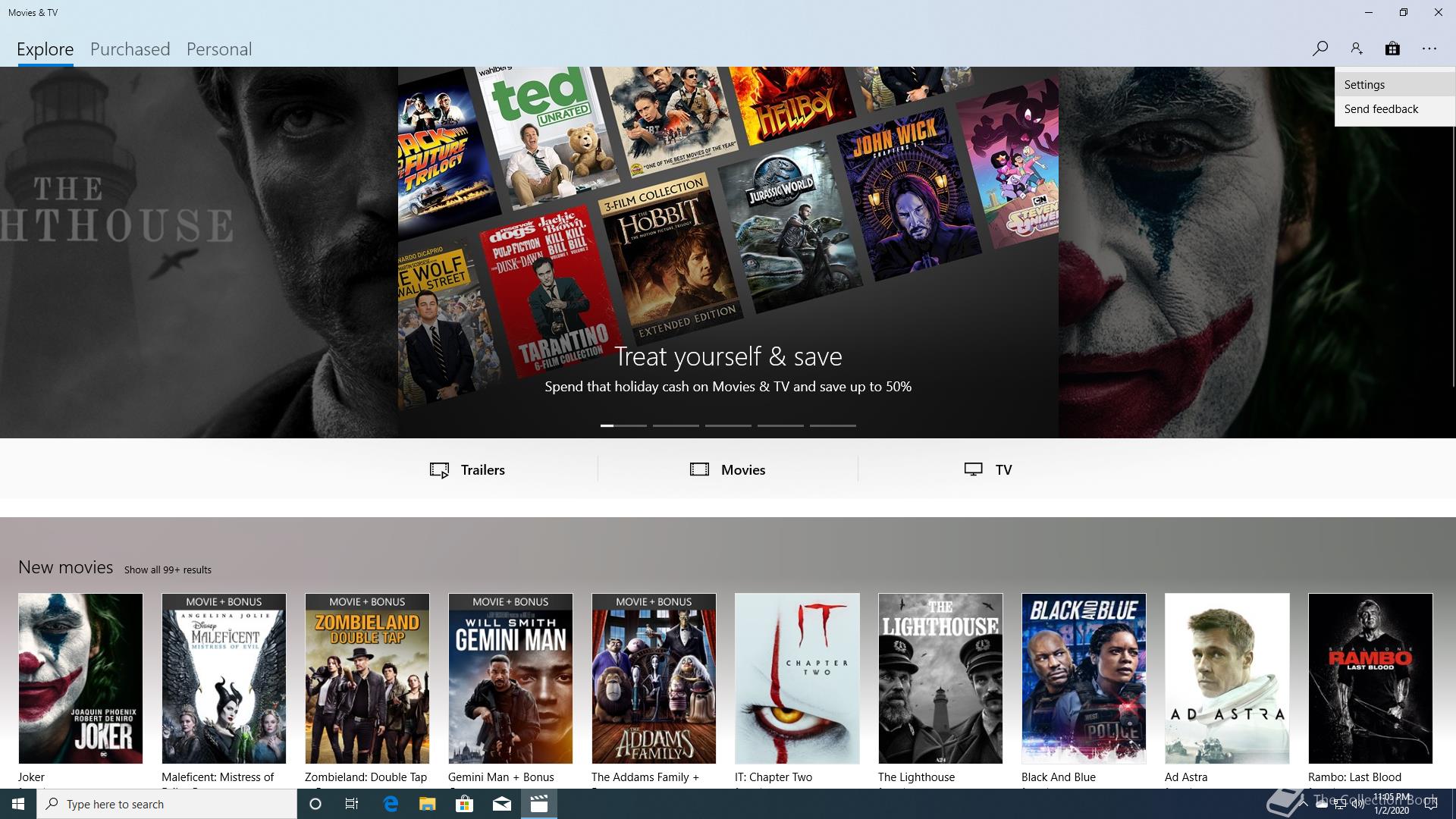The image size is (1456, 819).
Task: Switch to the Purchased tab
Action: pyautogui.click(x=130, y=49)
